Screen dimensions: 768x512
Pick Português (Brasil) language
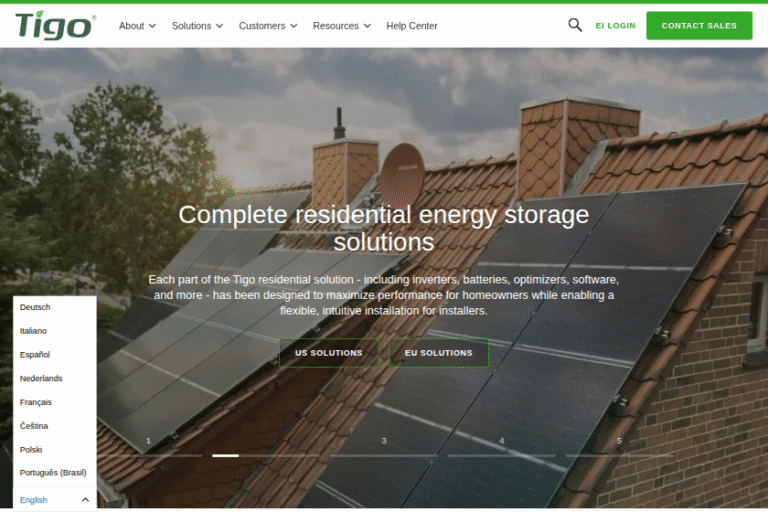(x=53, y=472)
